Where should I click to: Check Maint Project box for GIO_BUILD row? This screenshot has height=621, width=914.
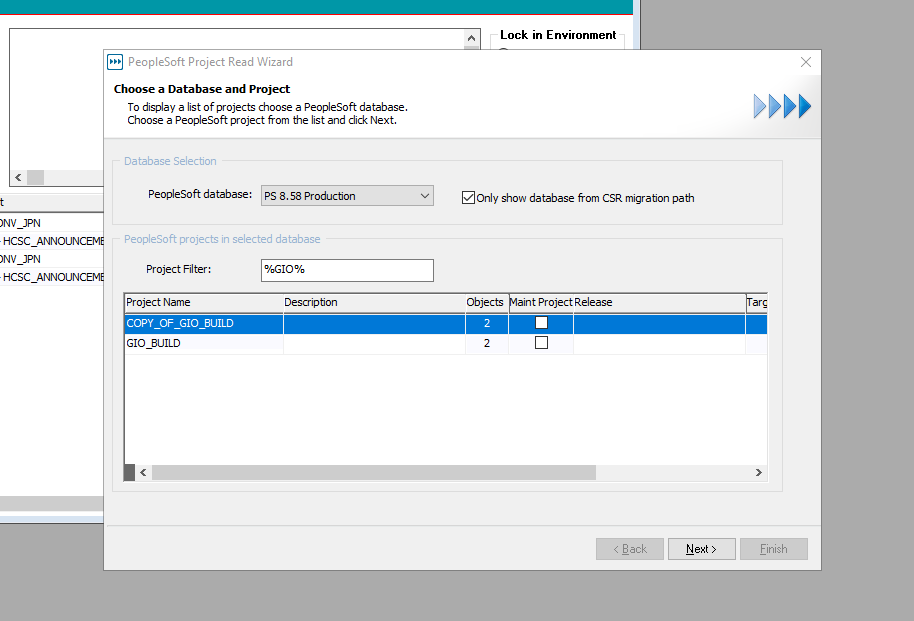[x=541, y=343]
